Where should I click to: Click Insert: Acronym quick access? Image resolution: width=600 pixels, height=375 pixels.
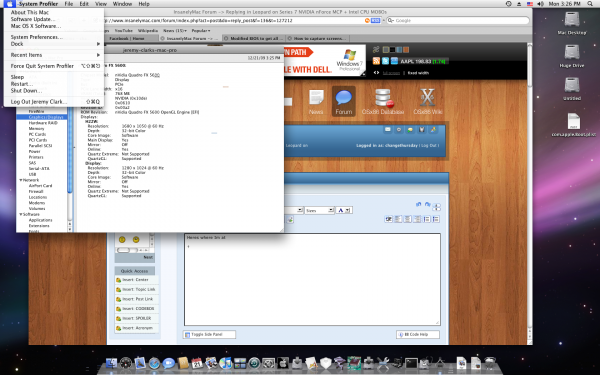pyautogui.click(x=135, y=328)
